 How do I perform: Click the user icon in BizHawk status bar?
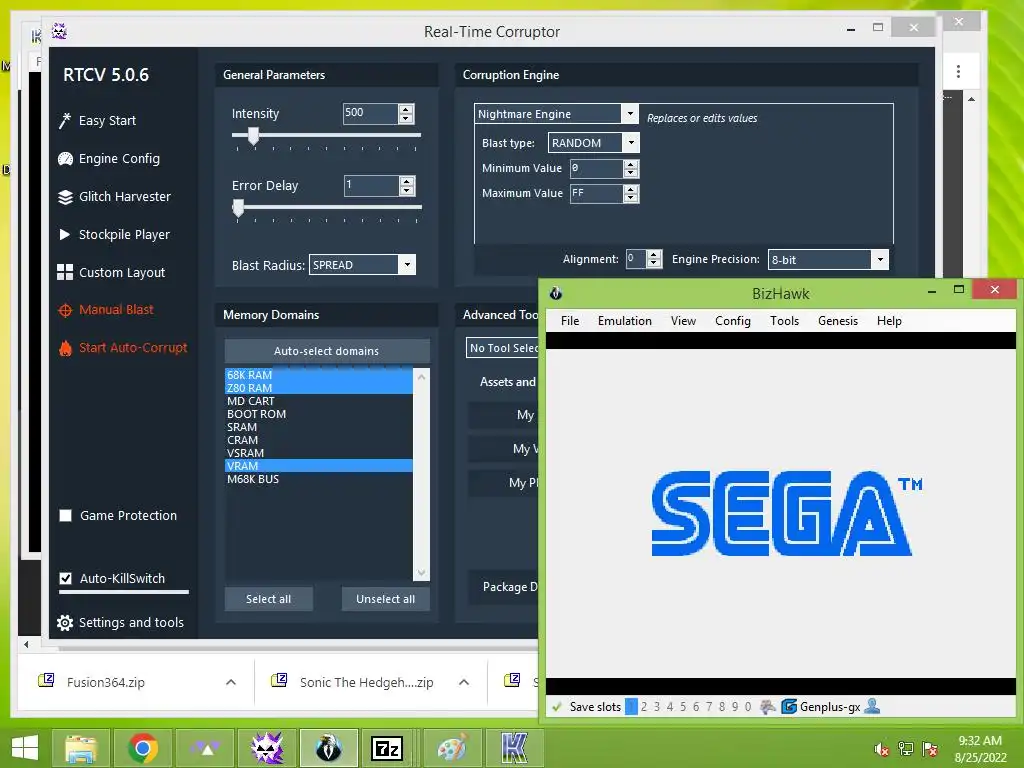[x=872, y=706]
